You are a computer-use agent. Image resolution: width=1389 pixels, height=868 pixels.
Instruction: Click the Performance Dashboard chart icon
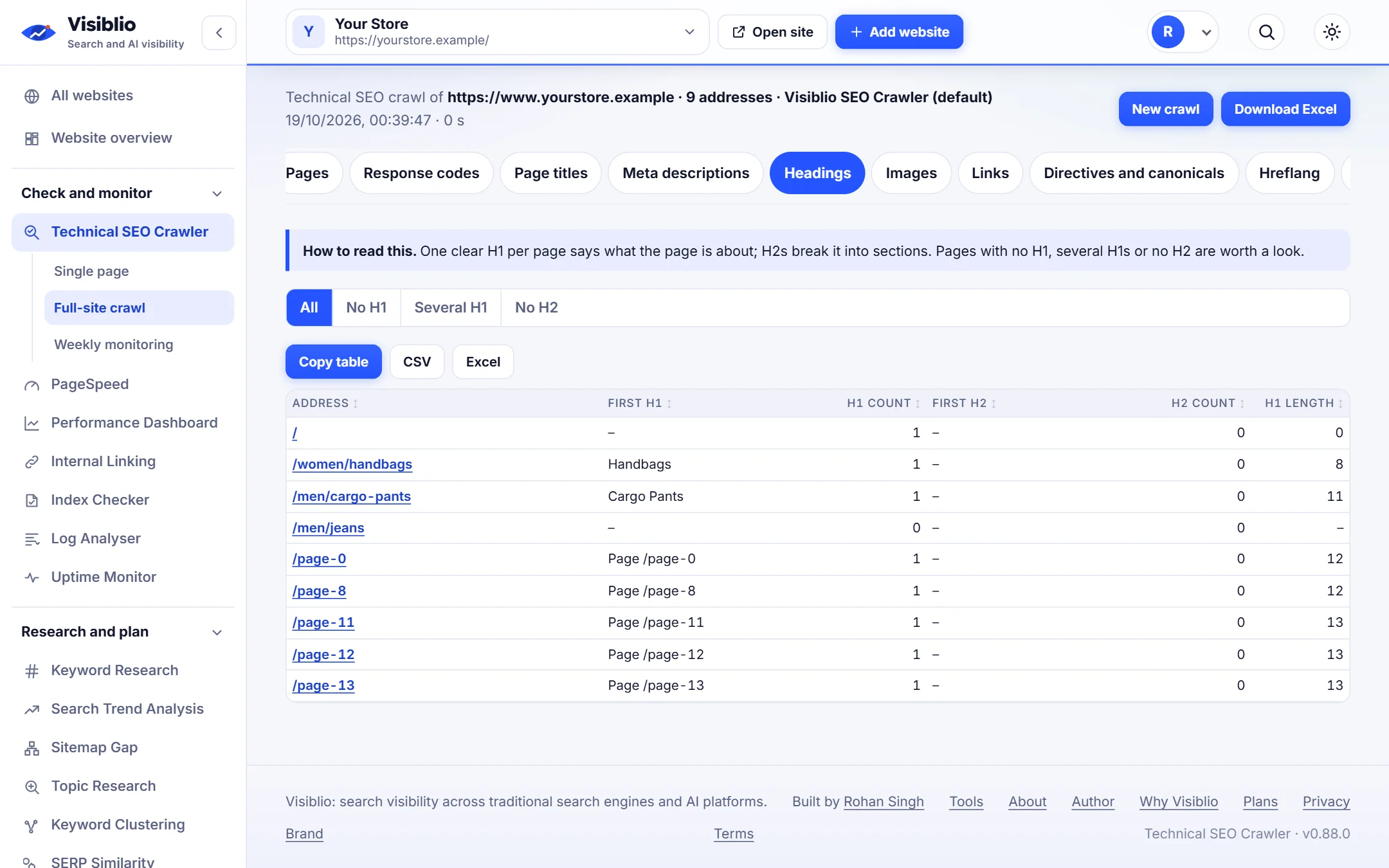32,423
